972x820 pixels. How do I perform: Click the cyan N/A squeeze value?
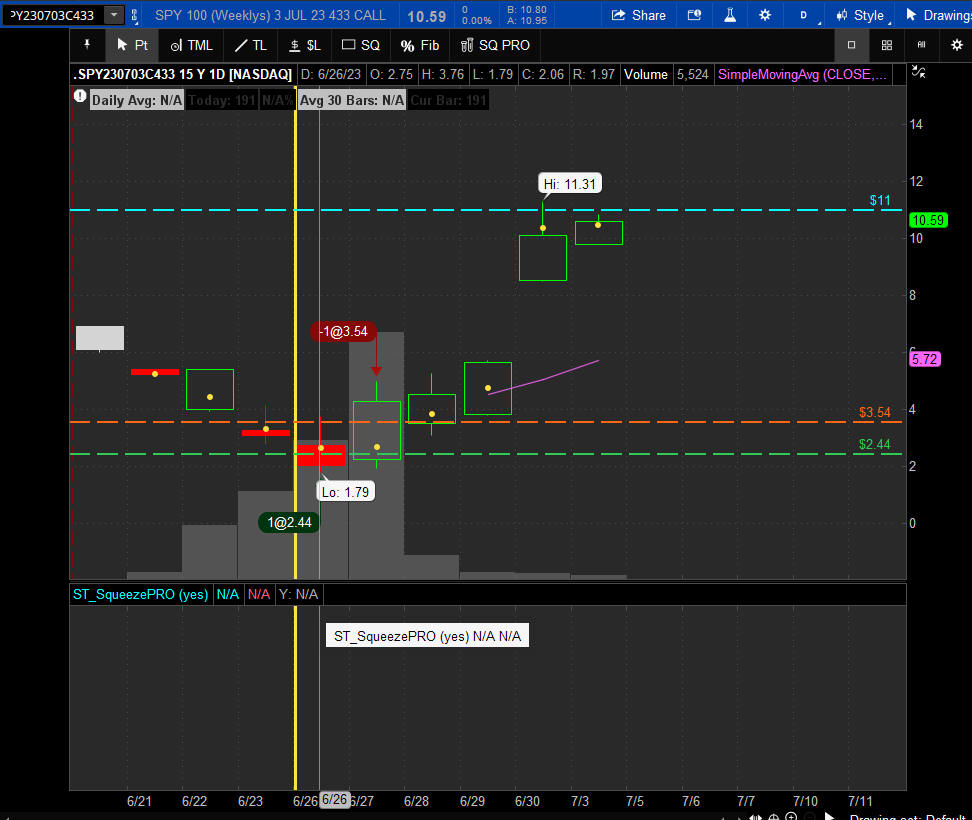tap(228, 594)
